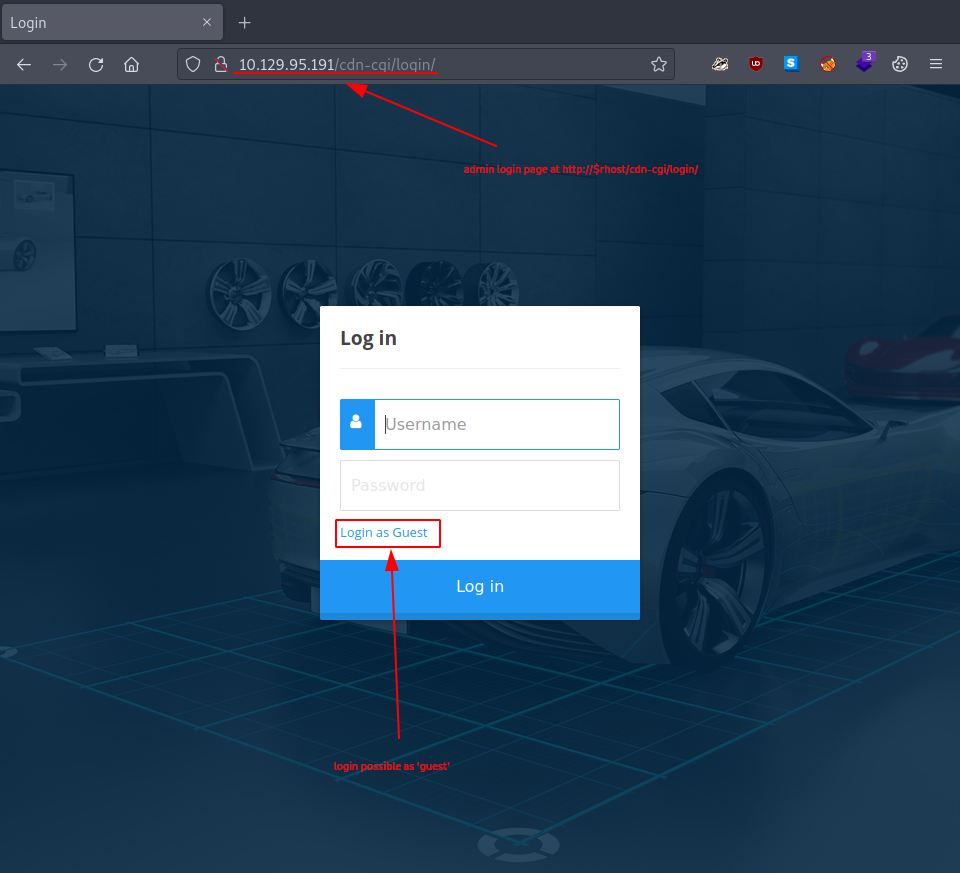Bookmark this page with the star icon
The height and width of the screenshot is (873, 960).
(658, 64)
